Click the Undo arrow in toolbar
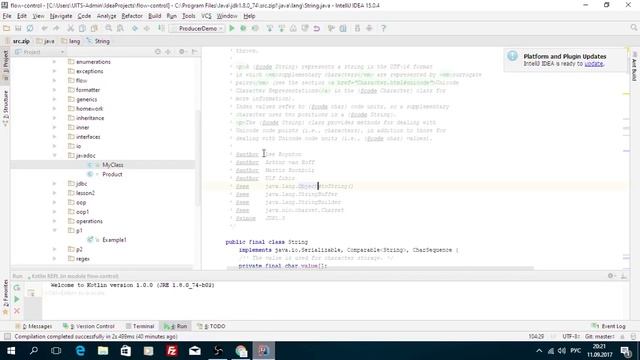 click(44, 28)
